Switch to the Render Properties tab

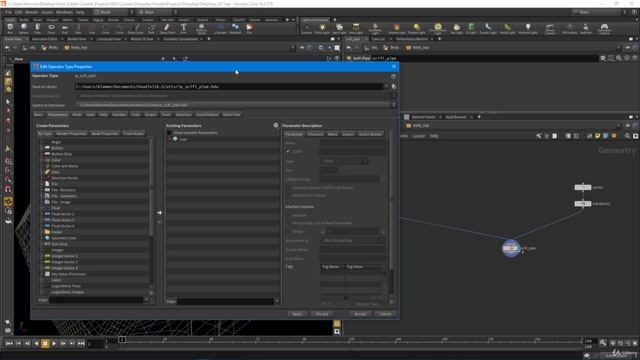coord(71,133)
